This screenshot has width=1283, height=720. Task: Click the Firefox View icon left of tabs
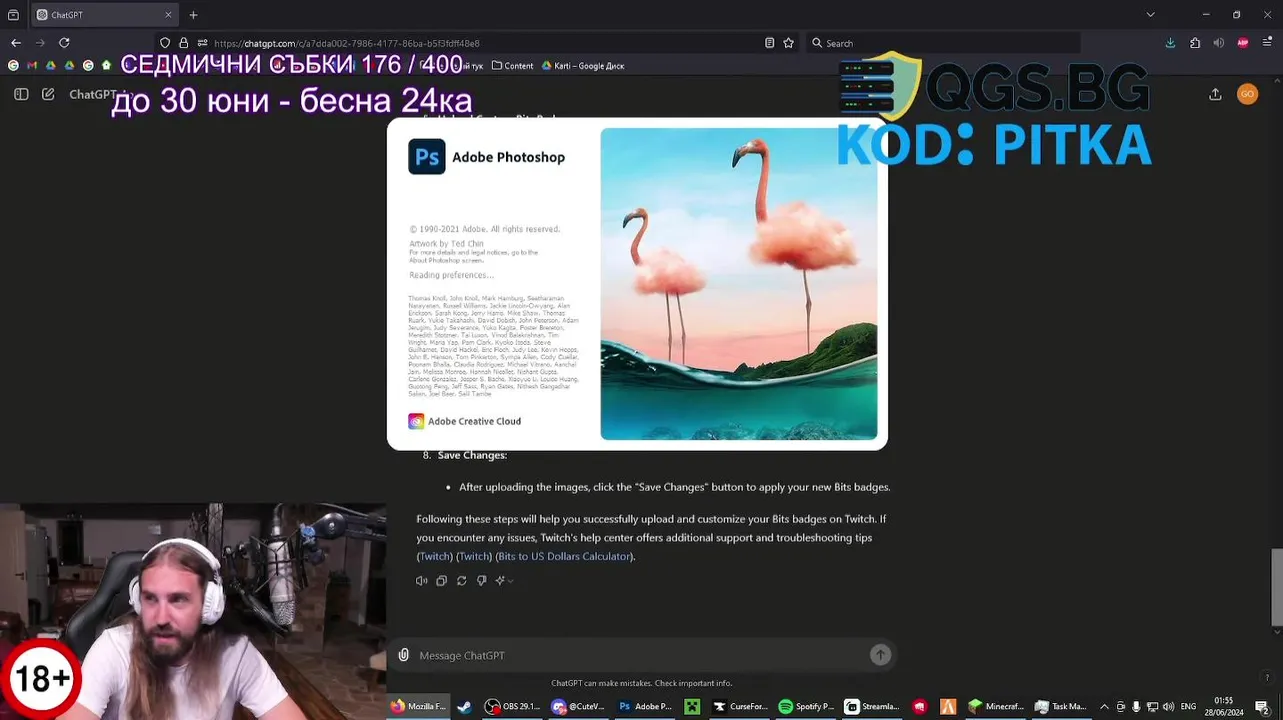click(13, 15)
